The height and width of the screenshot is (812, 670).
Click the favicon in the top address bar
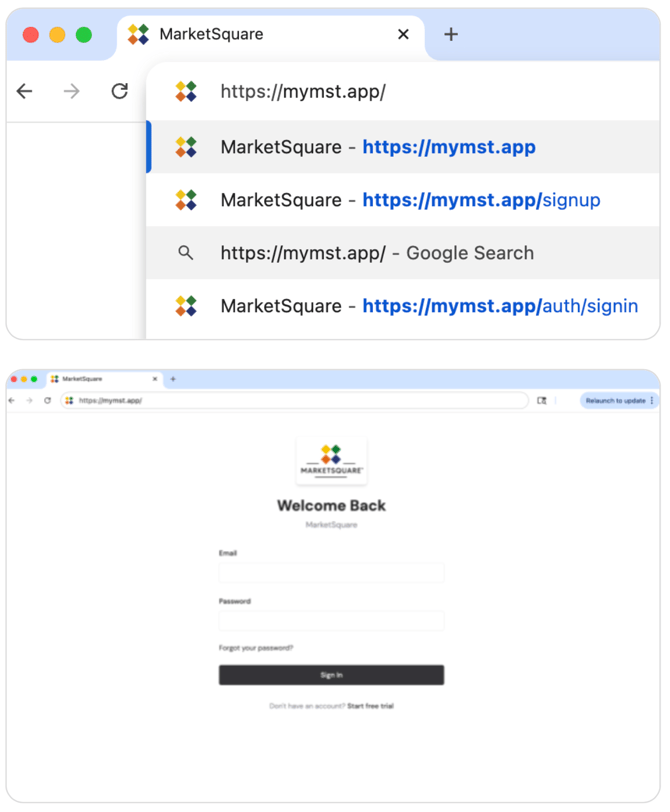click(186, 92)
